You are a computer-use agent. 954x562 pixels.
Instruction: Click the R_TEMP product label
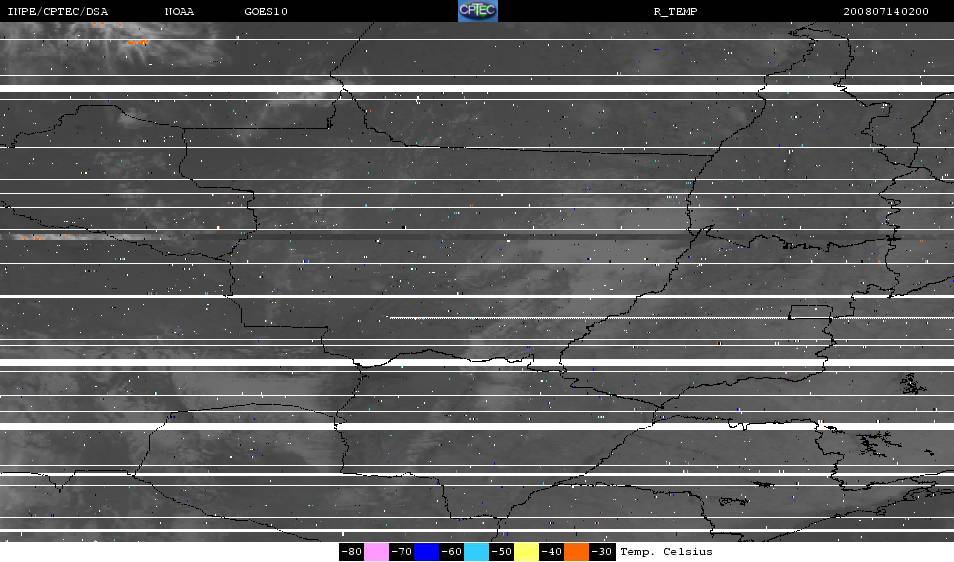pyautogui.click(x=675, y=12)
